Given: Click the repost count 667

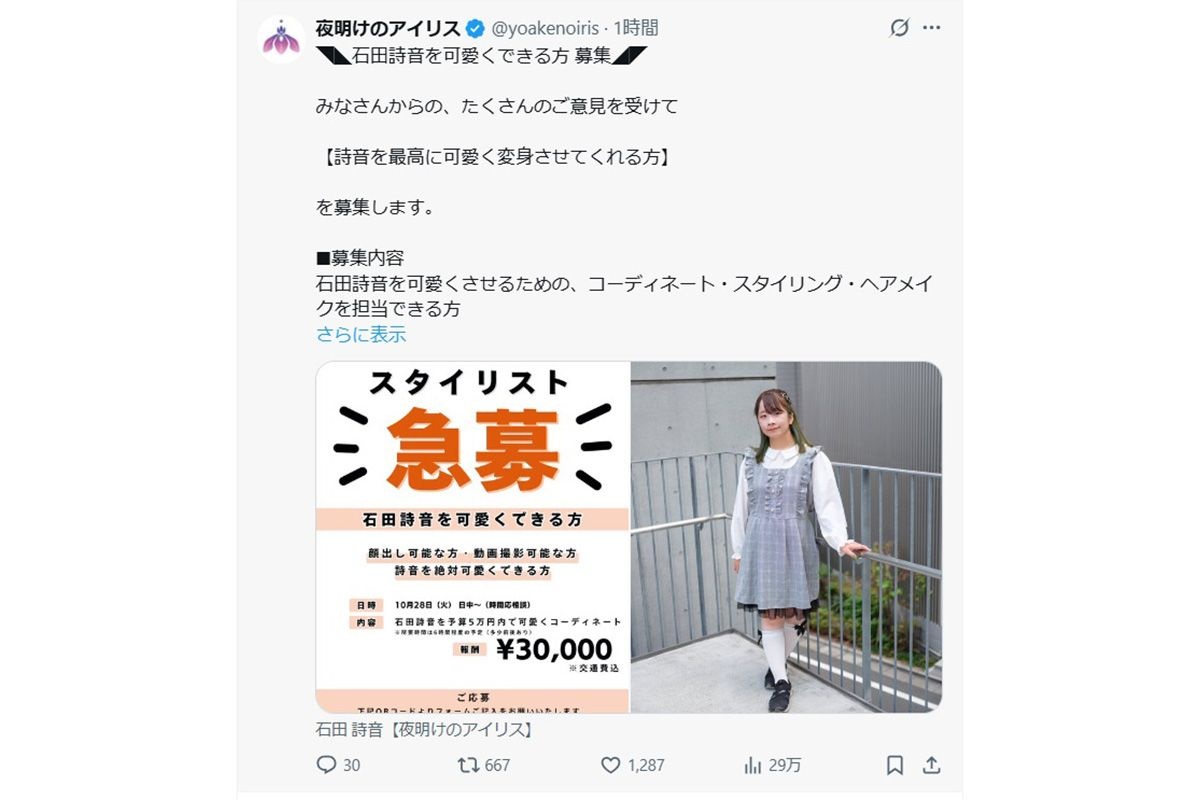Looking at the screenshot, I should tap(497, 765).
